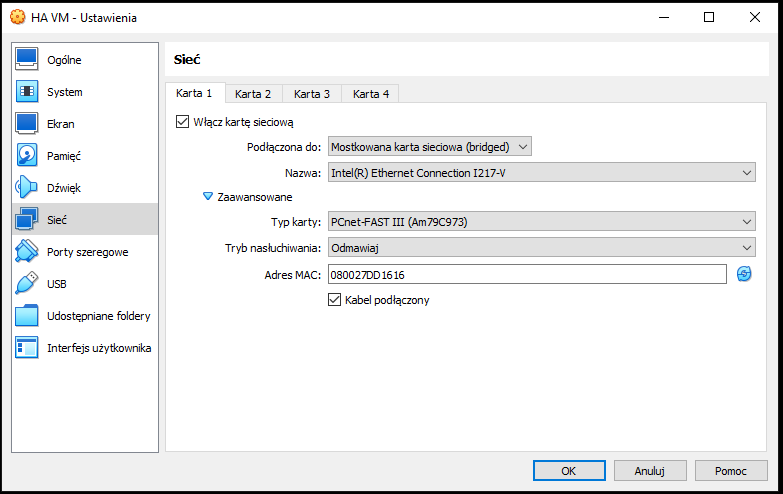783x494 pixels.
Task: Open the Dźwięk speaker icon
Action: coord(26,187)
